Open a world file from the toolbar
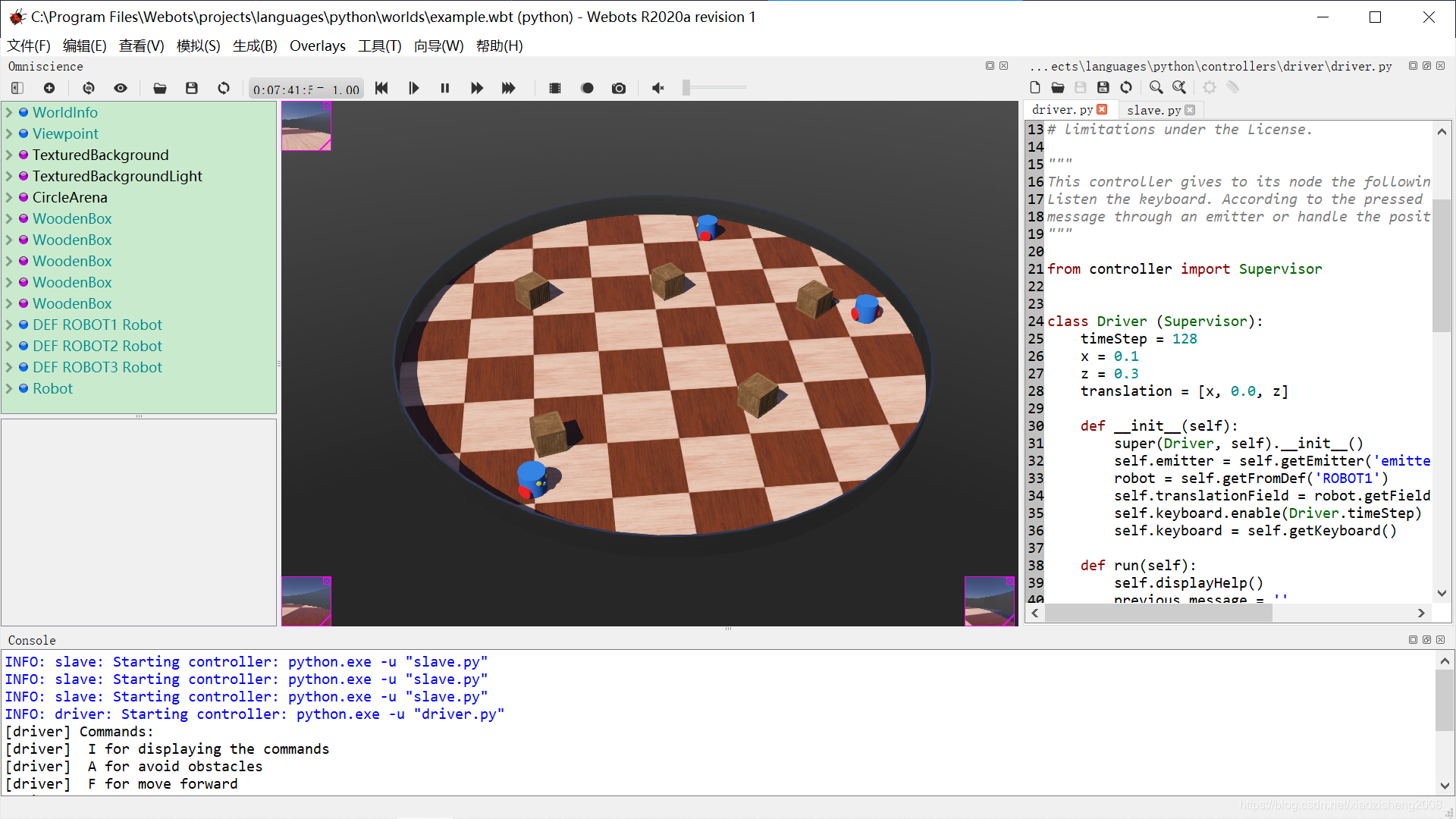 pyautogui.click(x=160, y=88)
